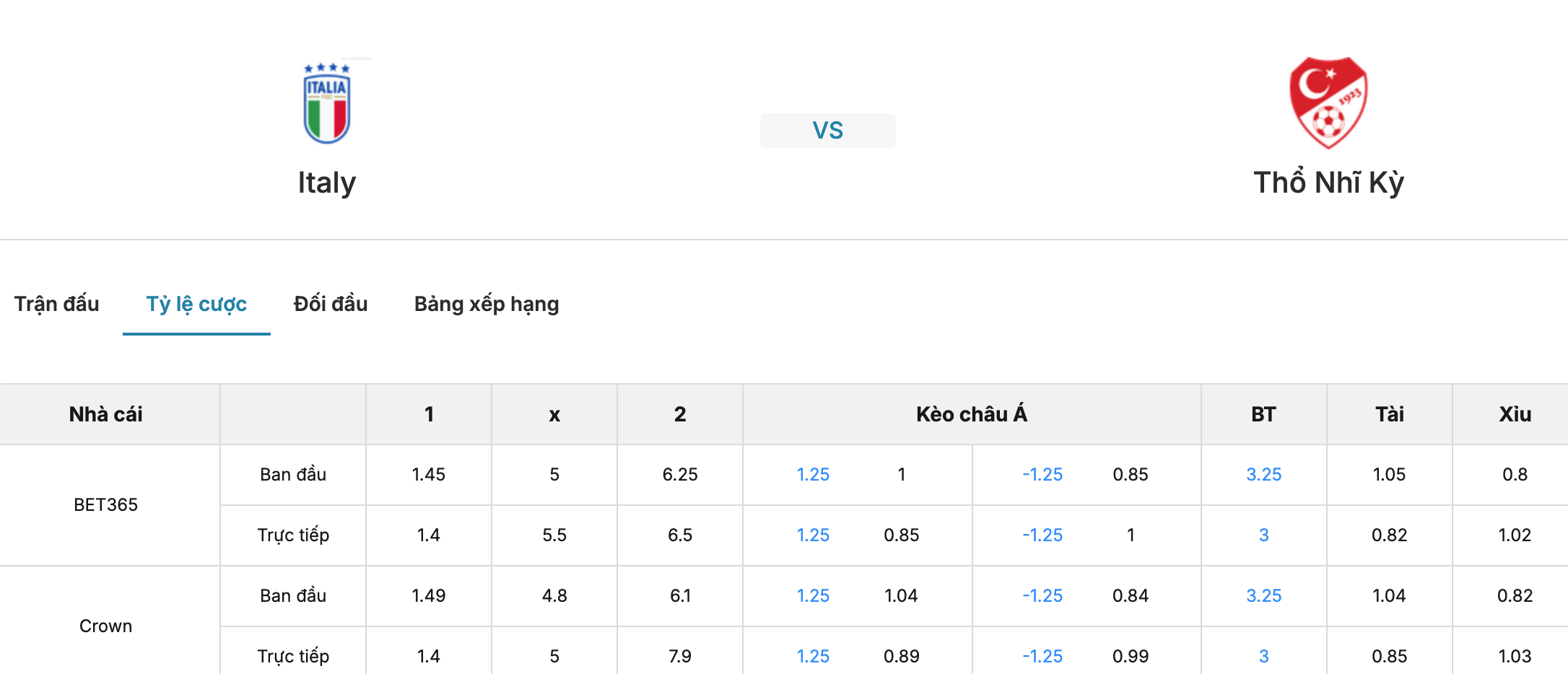The image size is (1568, 674).
Task: Click Crown initial BT value 3.25
Action: (x=1264, y=595)
